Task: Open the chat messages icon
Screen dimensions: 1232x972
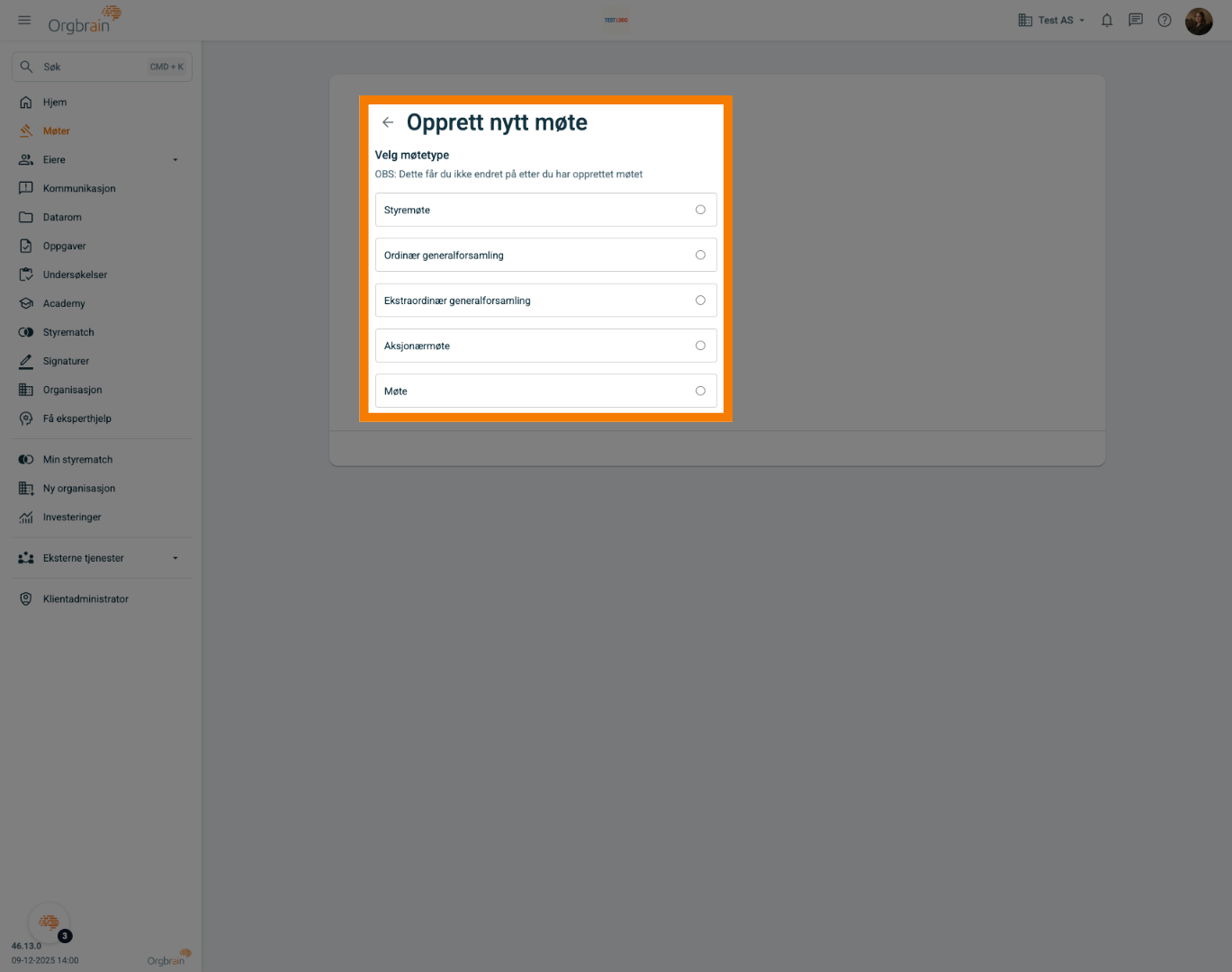Action: pos(1136,20)
